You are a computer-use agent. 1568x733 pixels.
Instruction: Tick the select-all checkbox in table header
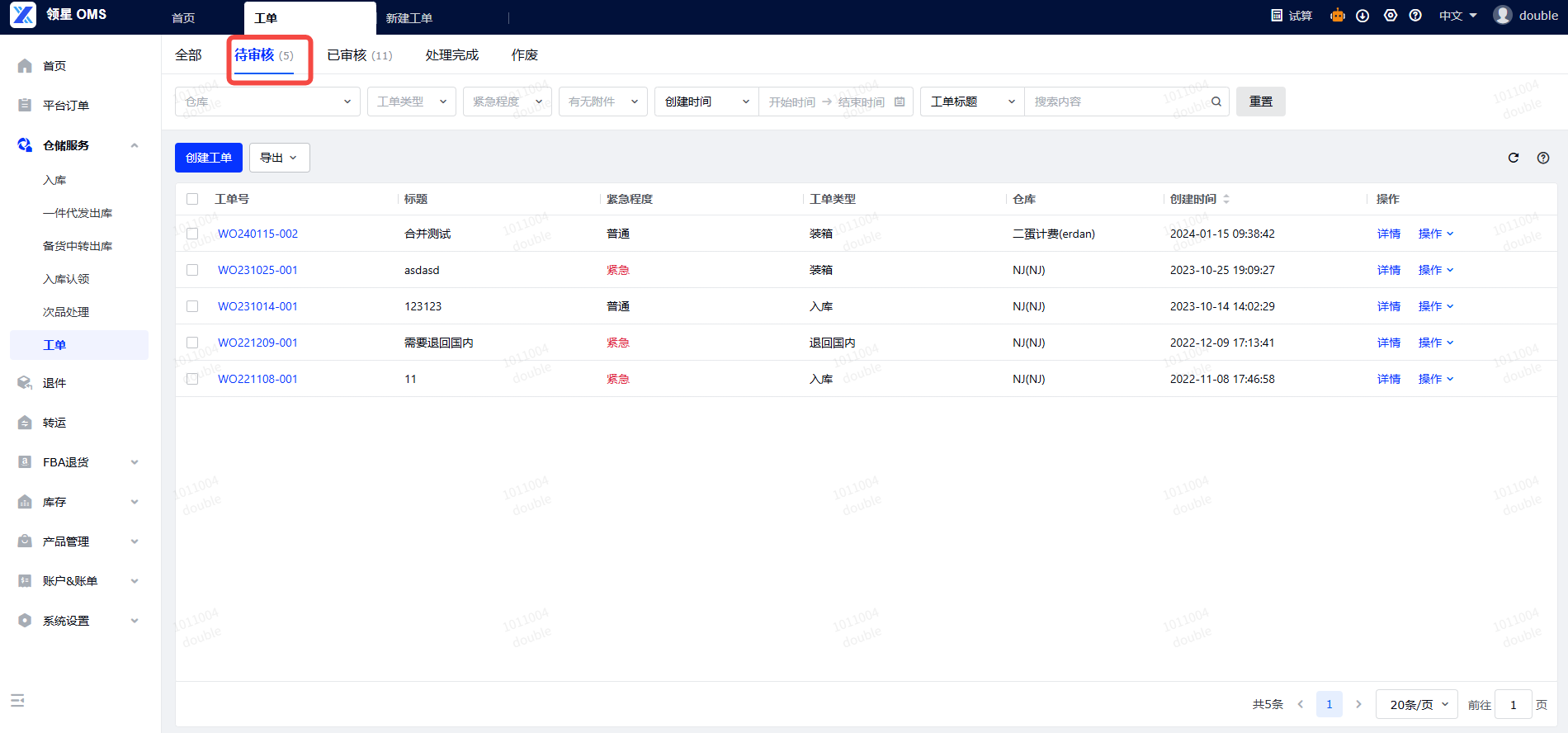[x=192, y=199]
